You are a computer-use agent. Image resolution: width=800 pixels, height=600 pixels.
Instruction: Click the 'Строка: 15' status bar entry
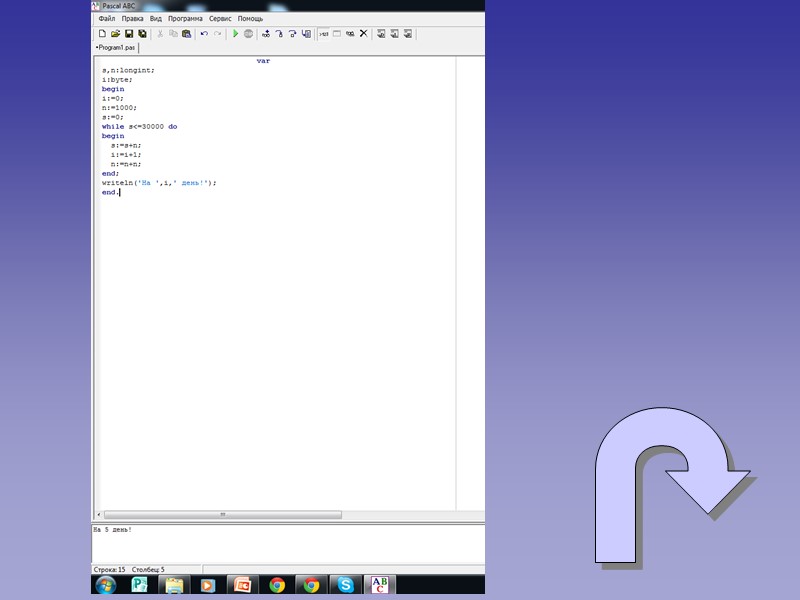(109, 569)
